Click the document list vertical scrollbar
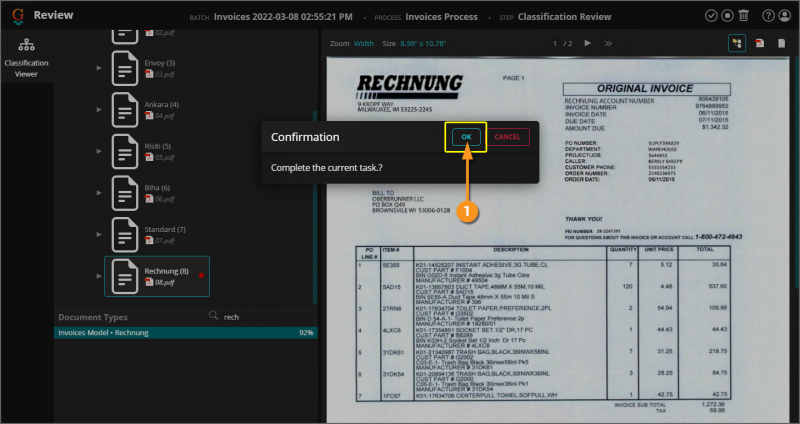800x424 pixels. [315, 207]
